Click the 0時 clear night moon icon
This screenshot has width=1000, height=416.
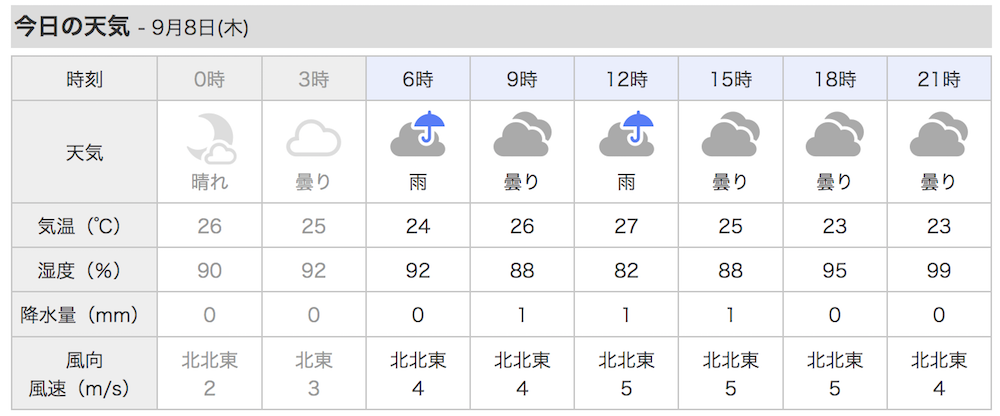(210, 137)
